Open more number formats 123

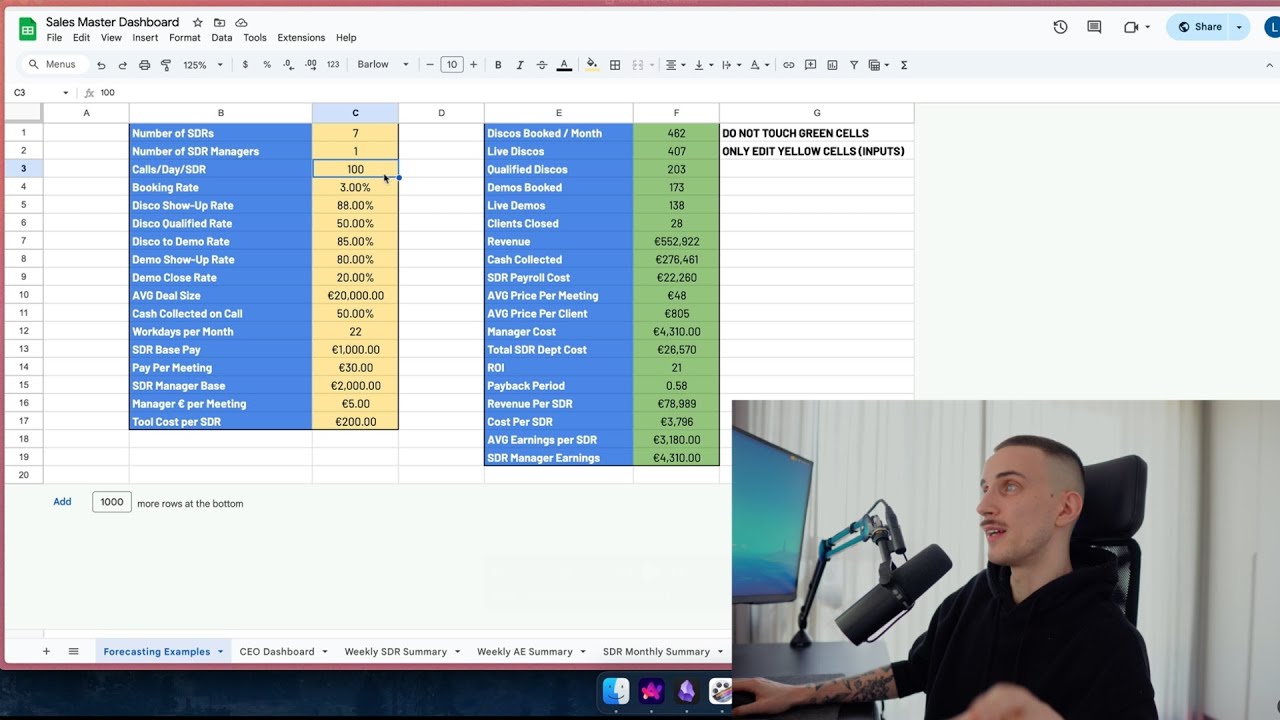(x=333, y=65)
